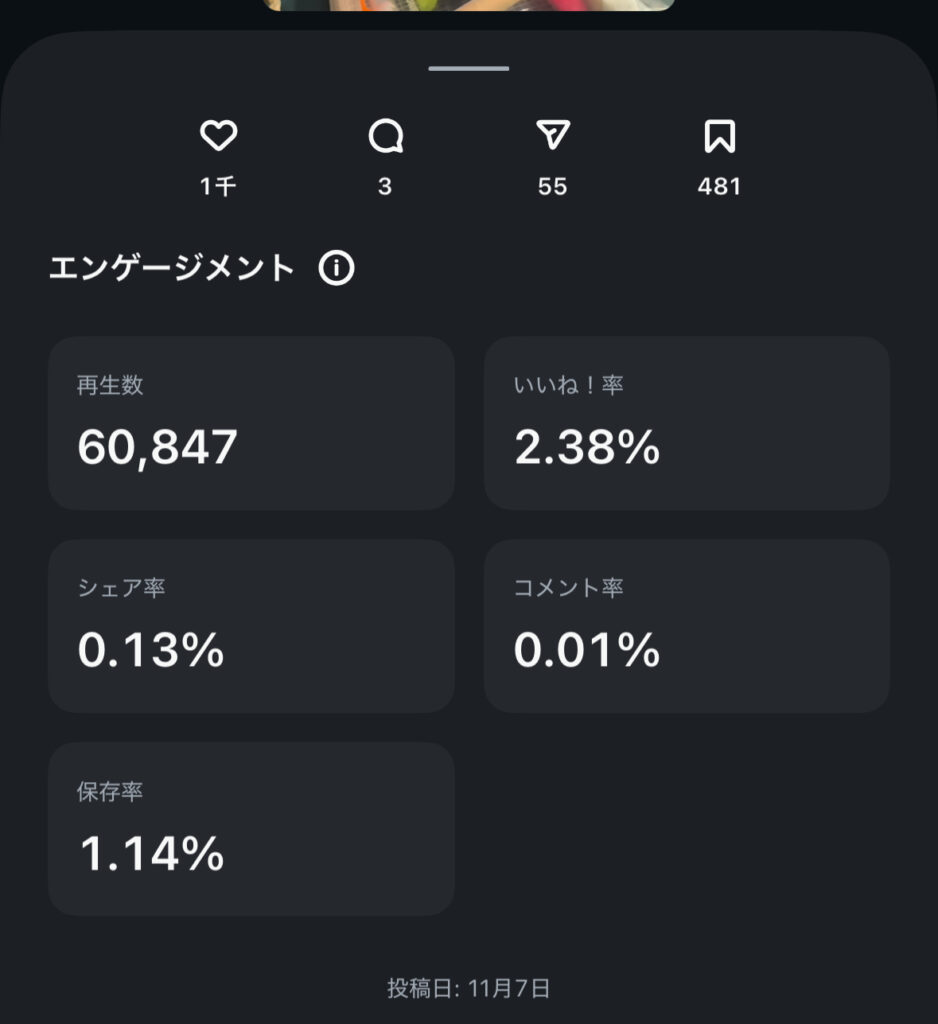Tap the 再生数 label
Image resolution: width=938 pixels, height=1024 pixels.
(x=110, y=385)
